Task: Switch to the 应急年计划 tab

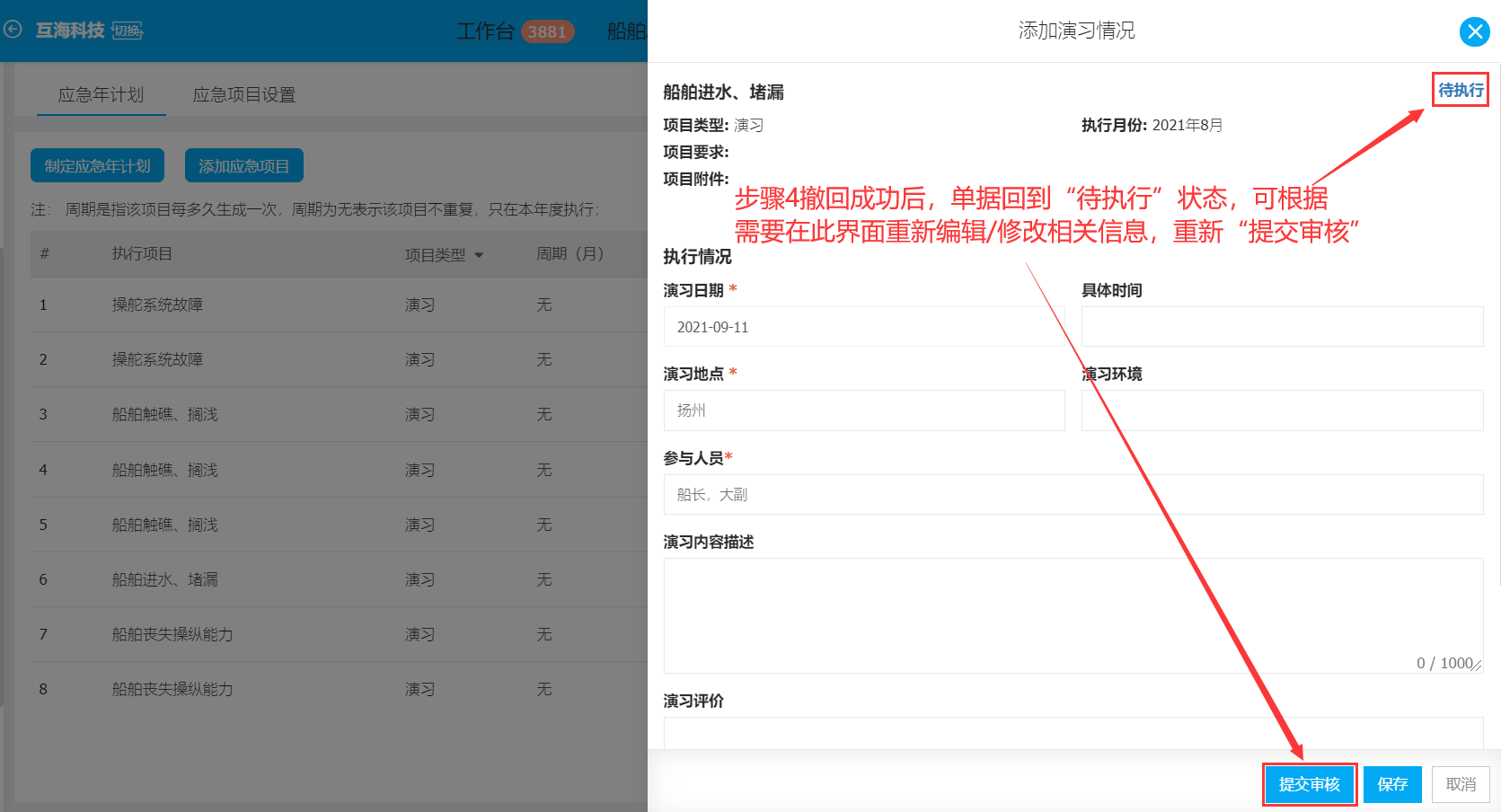Action: [x=101, y=94]
